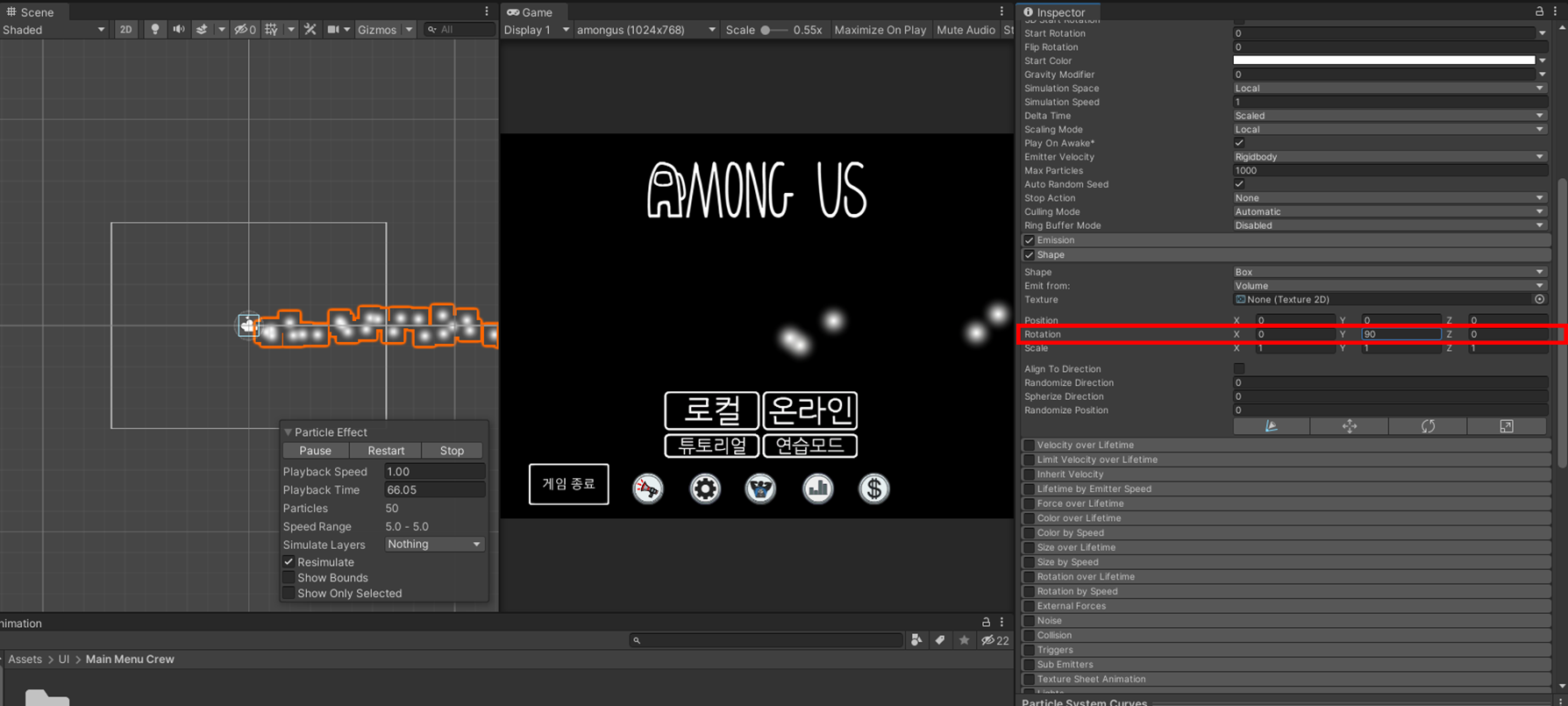Viewport: 1568px width, 706px height.
Task: Open Game panel three-dot options menu
Action: pos(1001,11)
